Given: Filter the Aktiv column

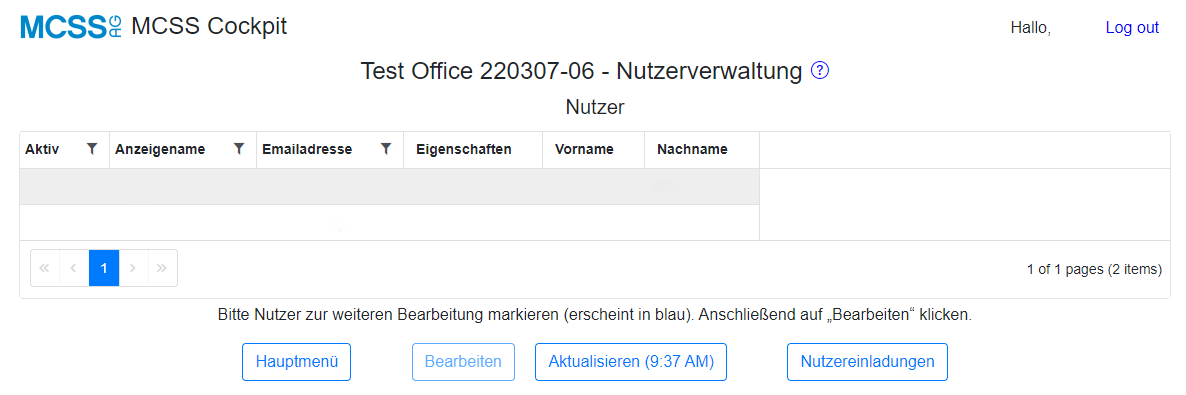Looking at the screenshot, I should (92, 149).
